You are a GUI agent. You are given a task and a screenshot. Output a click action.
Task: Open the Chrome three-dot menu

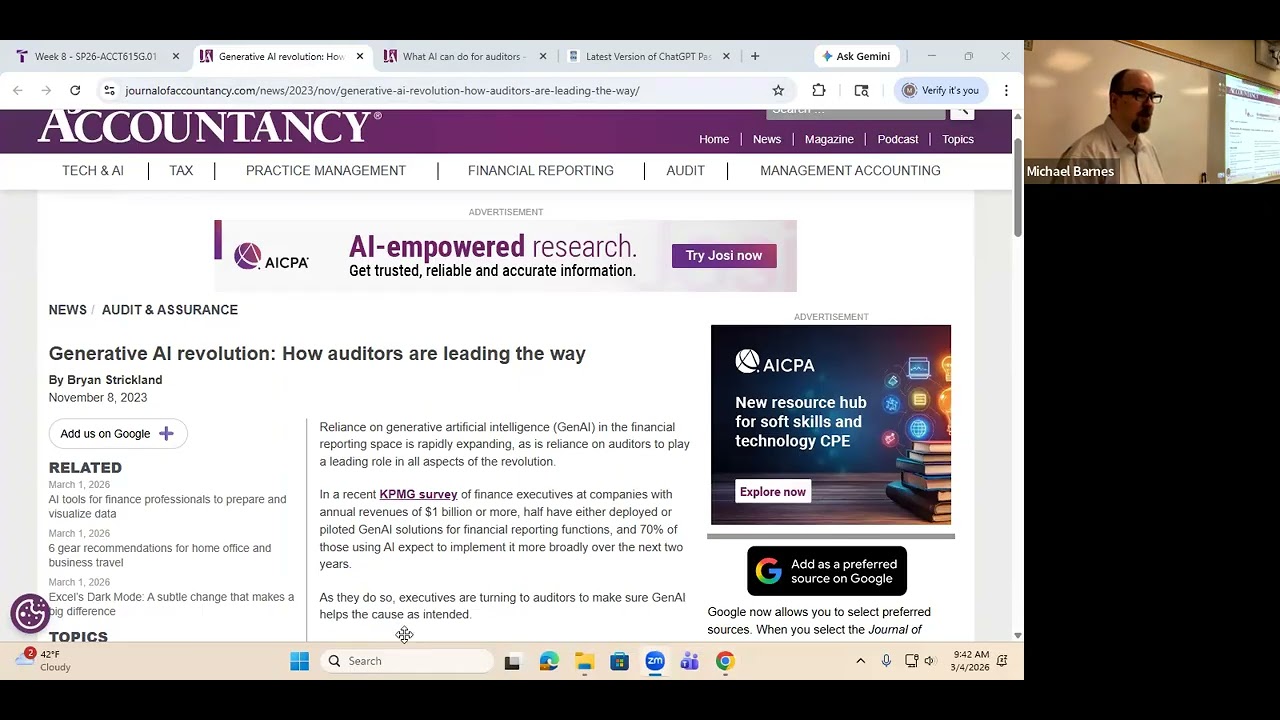coord(1006,90)
